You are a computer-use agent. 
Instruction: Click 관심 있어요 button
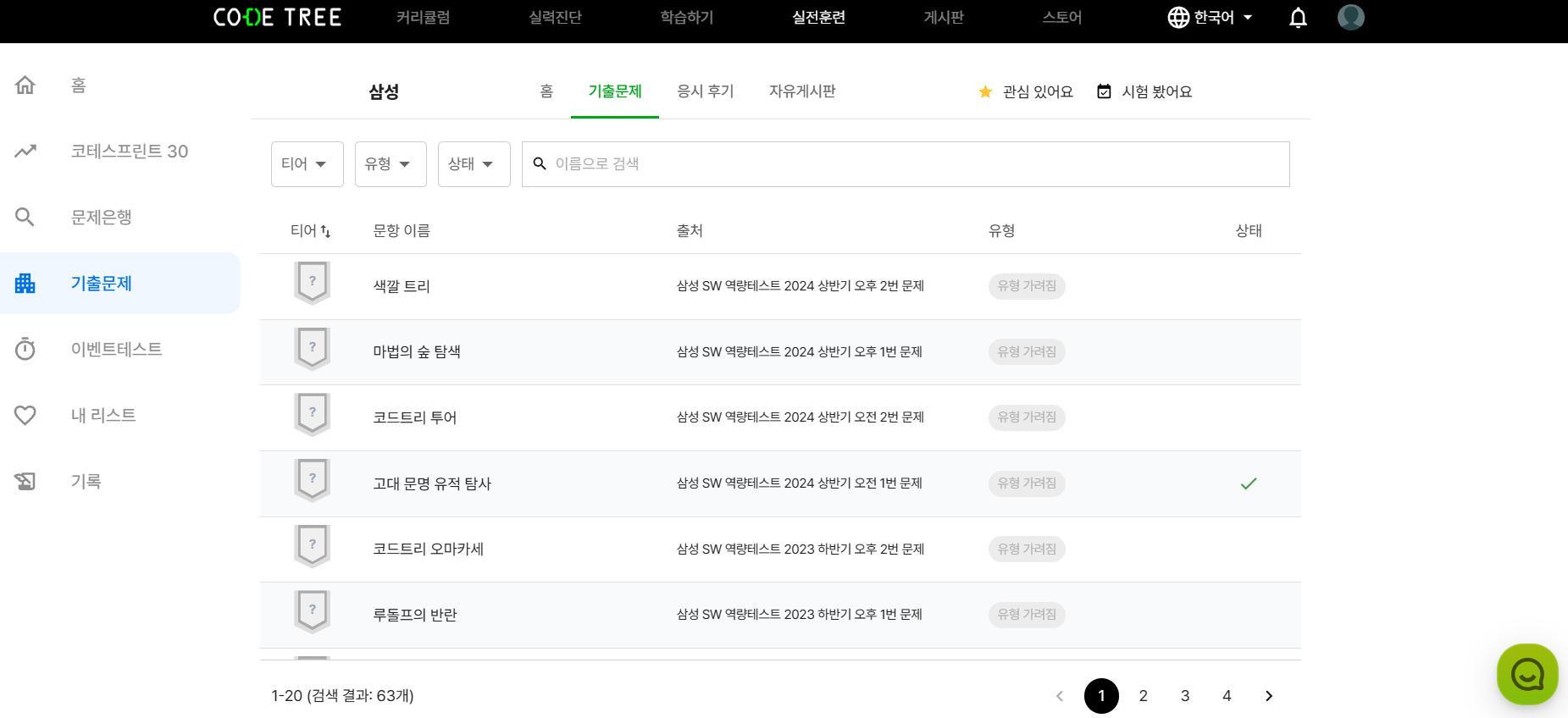(x=1026, y=91)
